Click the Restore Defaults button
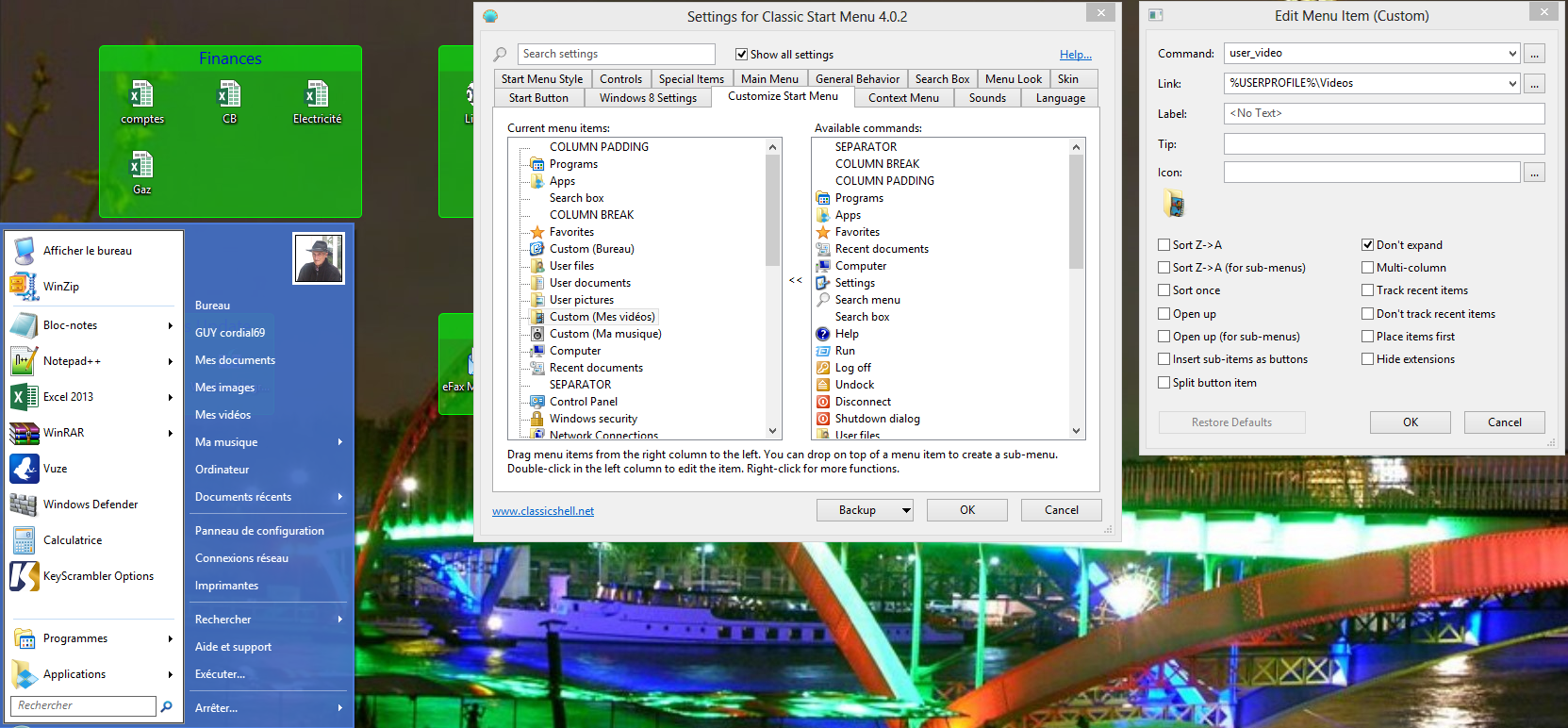 tap(1231, 422)
